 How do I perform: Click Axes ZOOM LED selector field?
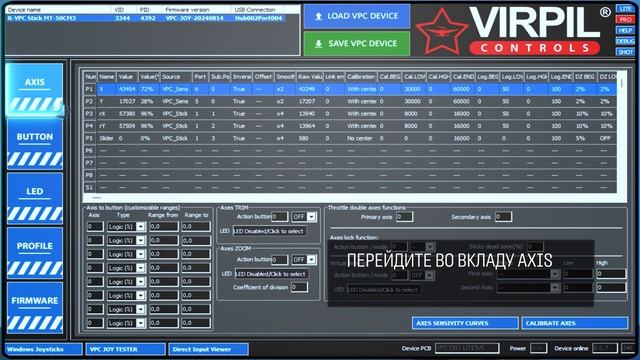(x=271, y=274)
